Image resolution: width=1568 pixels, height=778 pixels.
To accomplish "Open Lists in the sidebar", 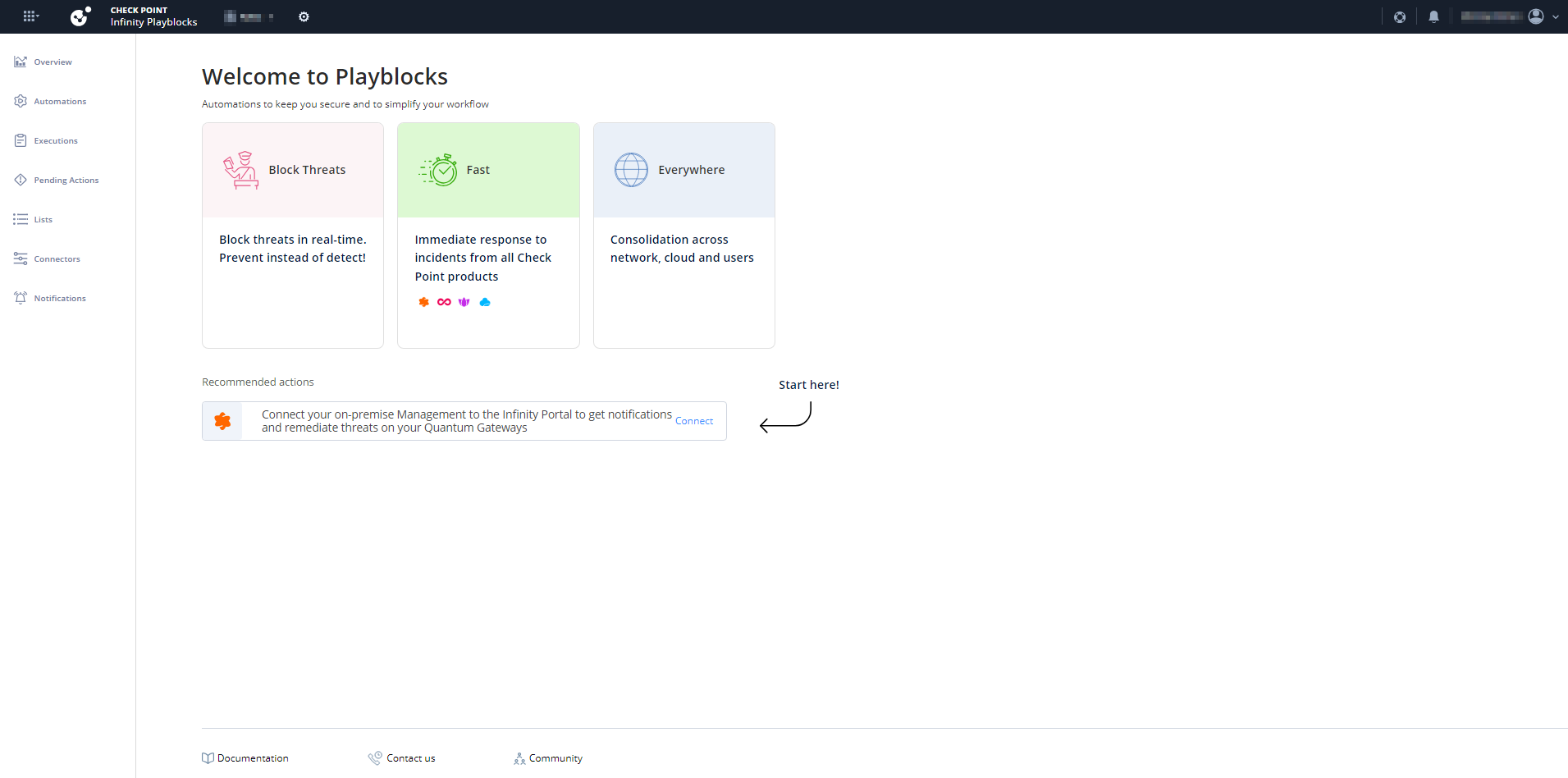I will [x=43, y=219].
